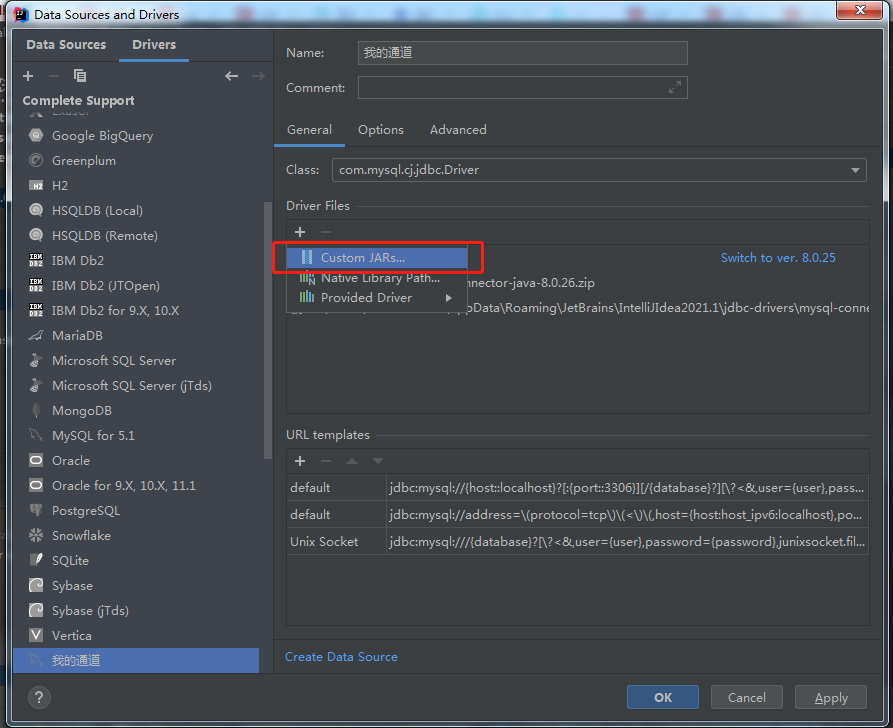Screen dimensions: 893x728
Task: Duplicate the selected driver
Action: tap(80, 76)
